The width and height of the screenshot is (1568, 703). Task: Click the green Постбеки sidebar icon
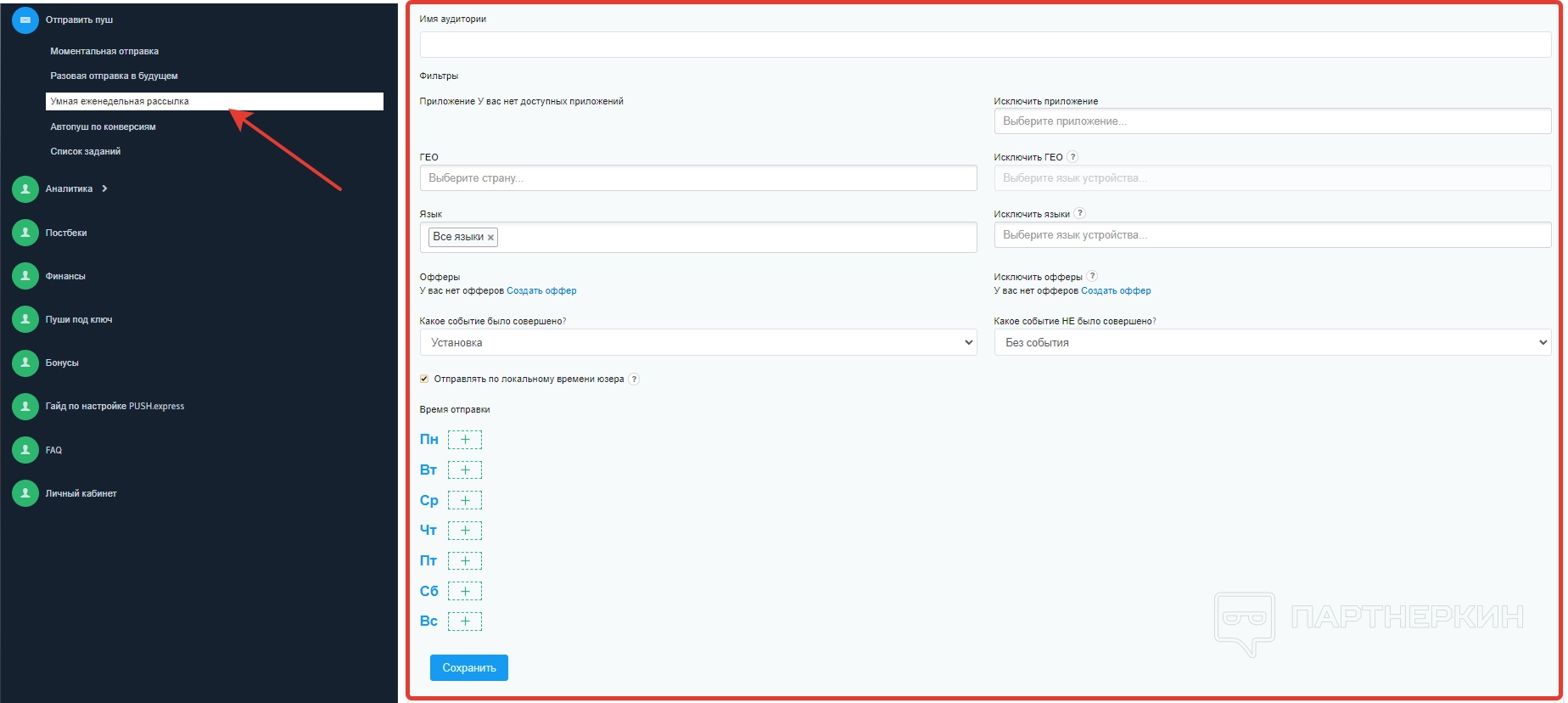[x=25, y=233]
